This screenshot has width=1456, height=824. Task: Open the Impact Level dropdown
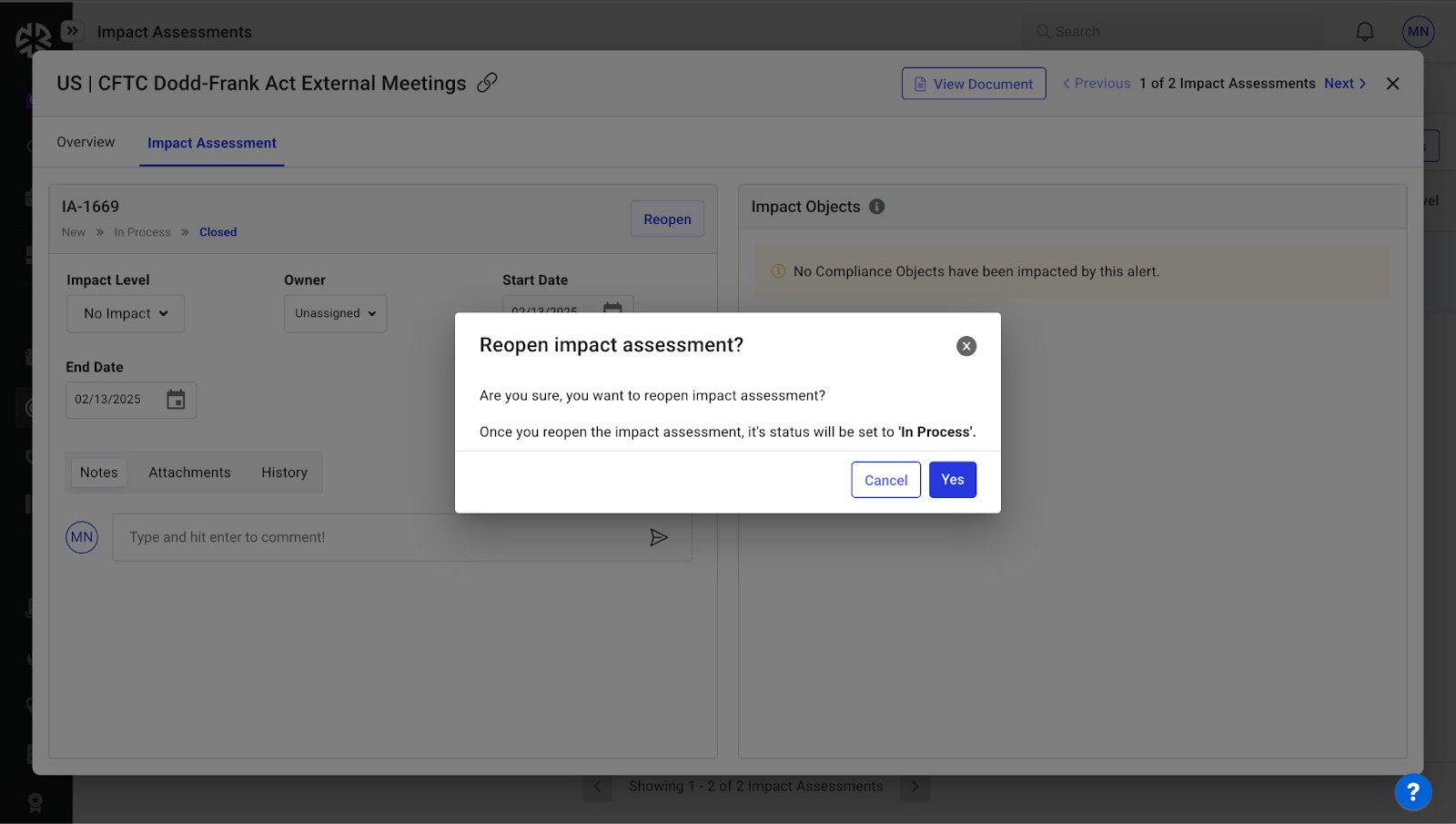[x=126, y=313]
